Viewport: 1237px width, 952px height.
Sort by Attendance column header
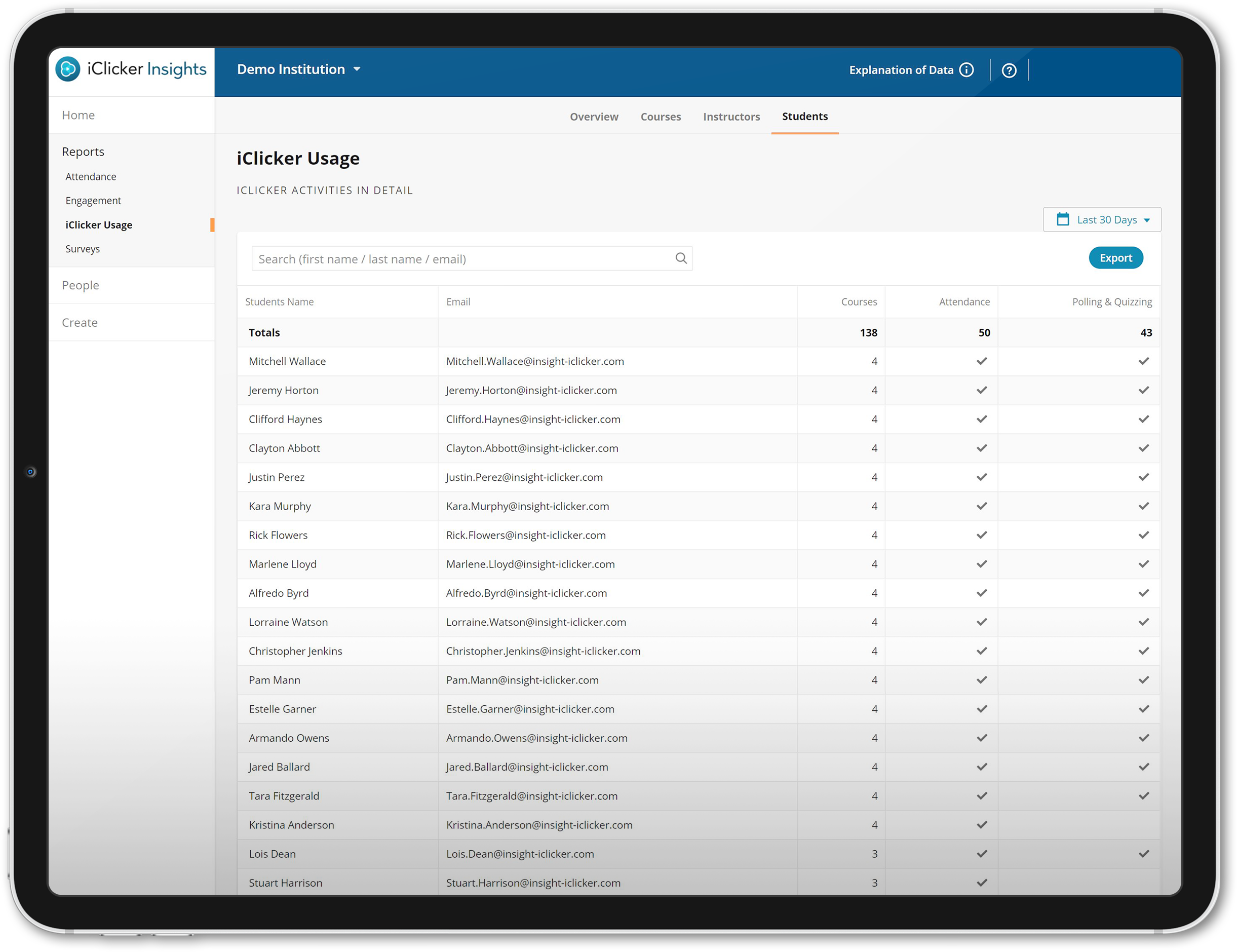(964, 301)
